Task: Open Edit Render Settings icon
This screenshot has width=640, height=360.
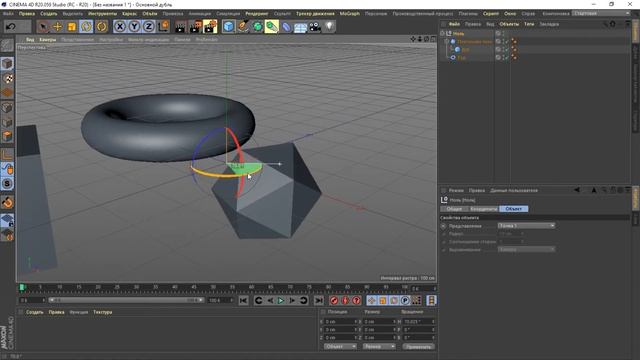Action: [x=210, y=27]
